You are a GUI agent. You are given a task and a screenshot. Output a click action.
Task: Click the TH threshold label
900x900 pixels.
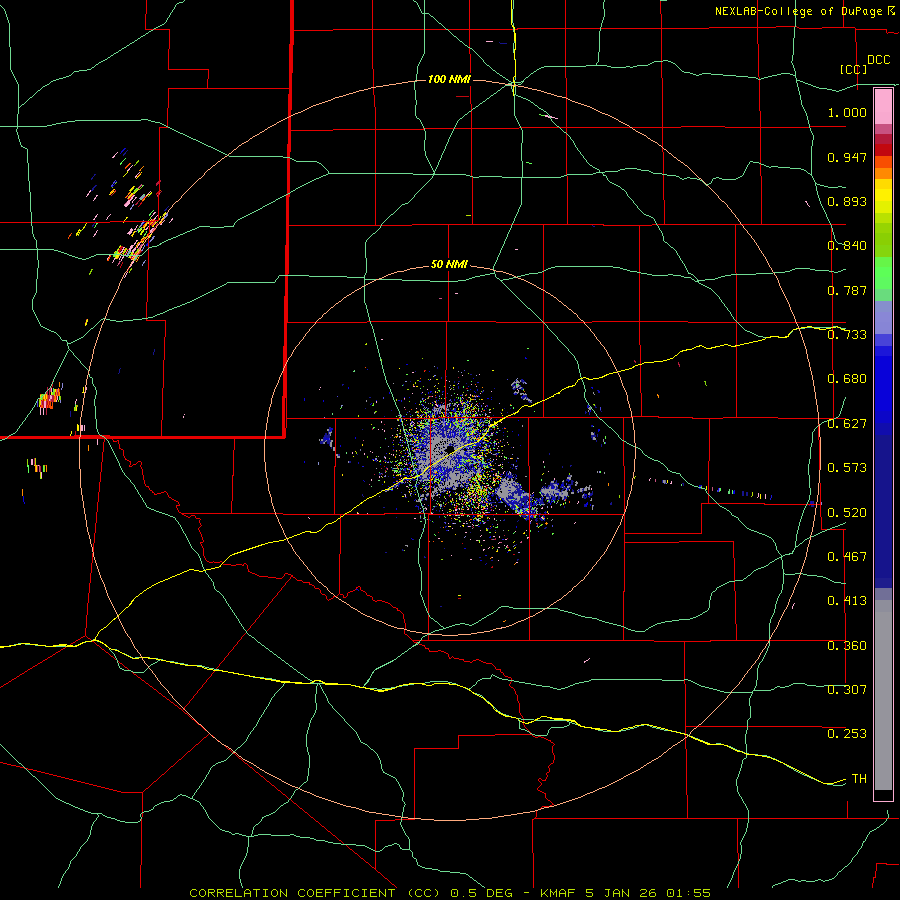859,779
